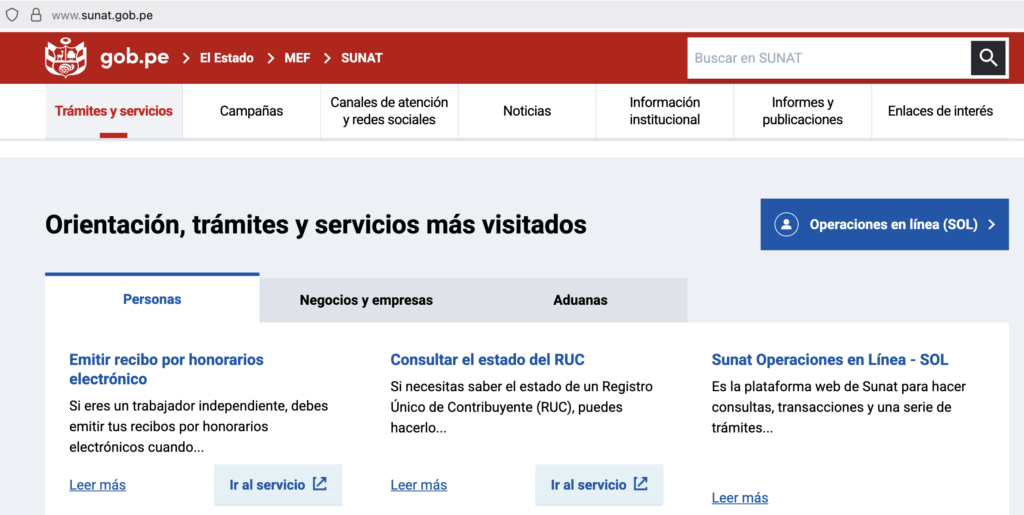The height and width of the screenshot is (515, 1024).
Task: Switch to Negocios y empresas tab
Action: [x=366, y=300]
